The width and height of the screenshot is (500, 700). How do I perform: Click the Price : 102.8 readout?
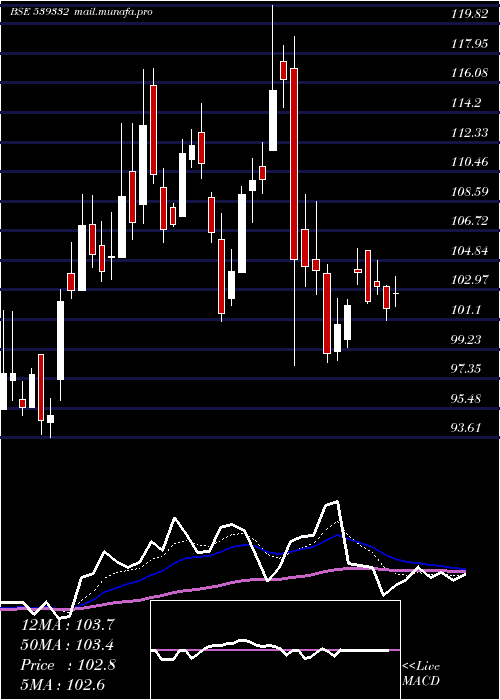68,665
